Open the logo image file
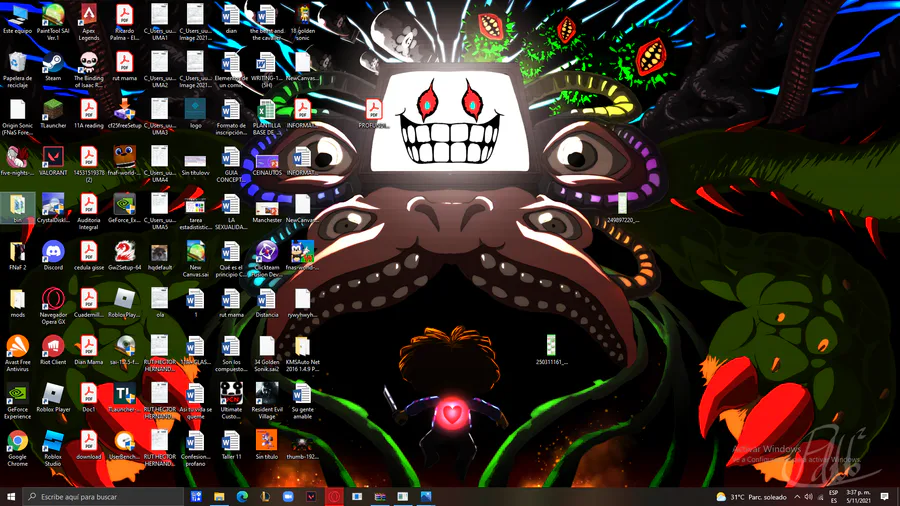900x506 pixels. (195, 114)
